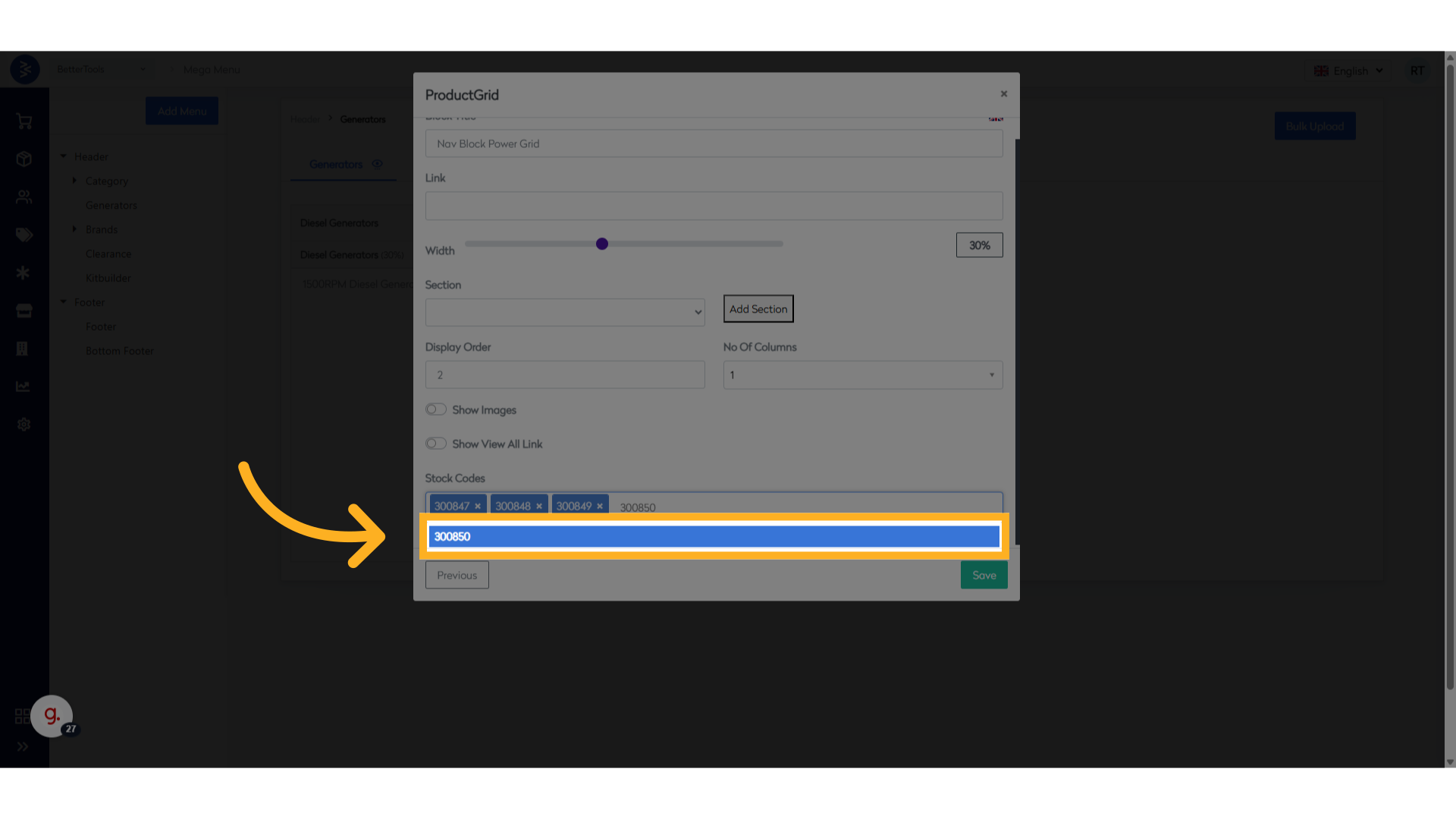
Task: Remove stock code 300847 tag
Action: click(x=478, y=507)
